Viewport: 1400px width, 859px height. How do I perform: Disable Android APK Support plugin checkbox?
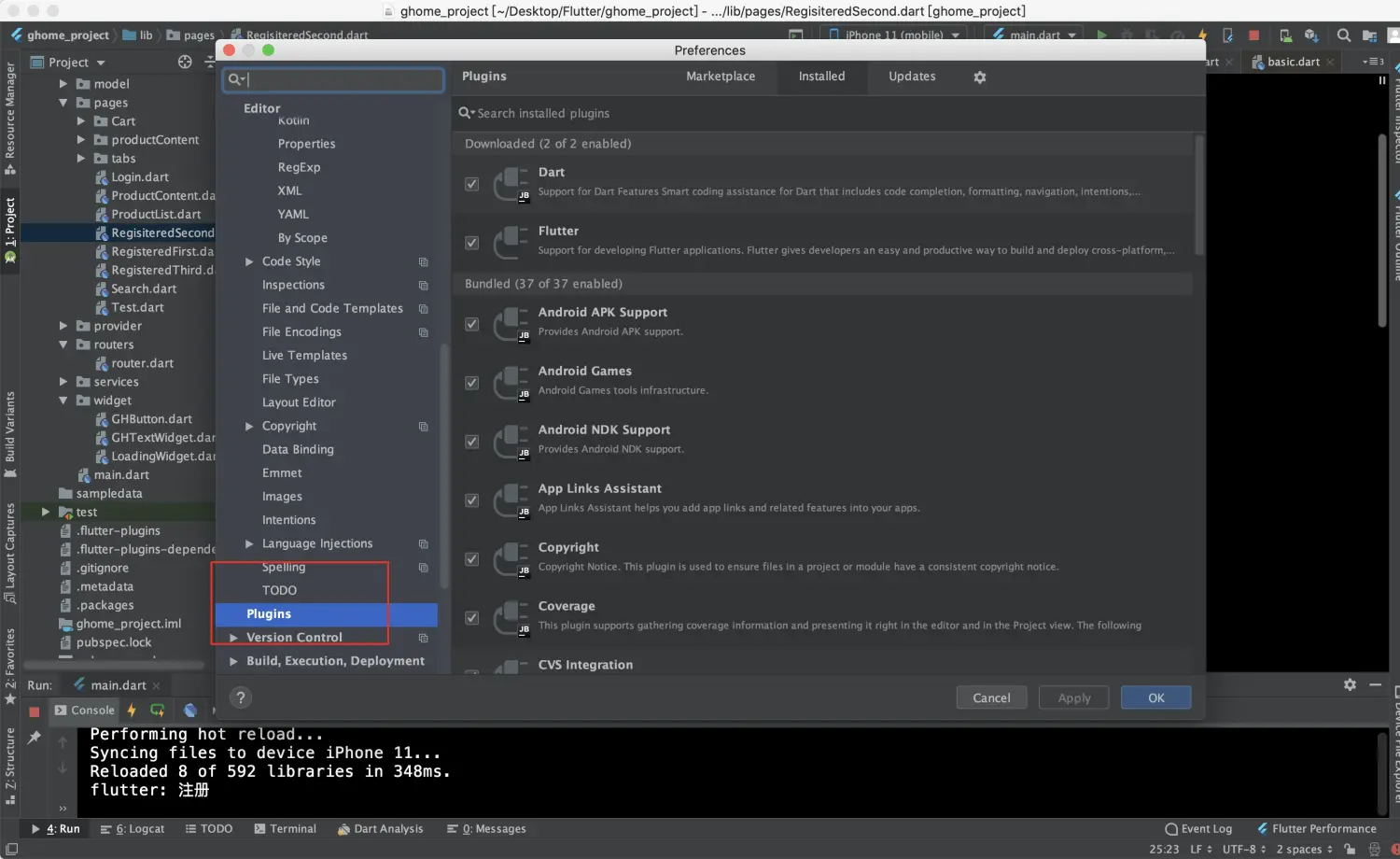[472, 324]
